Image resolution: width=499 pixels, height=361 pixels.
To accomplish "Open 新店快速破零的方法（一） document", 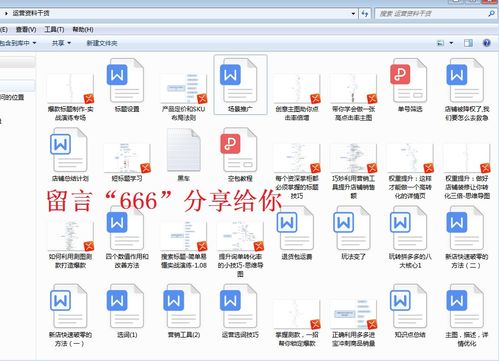I will (x=70, y=306).
